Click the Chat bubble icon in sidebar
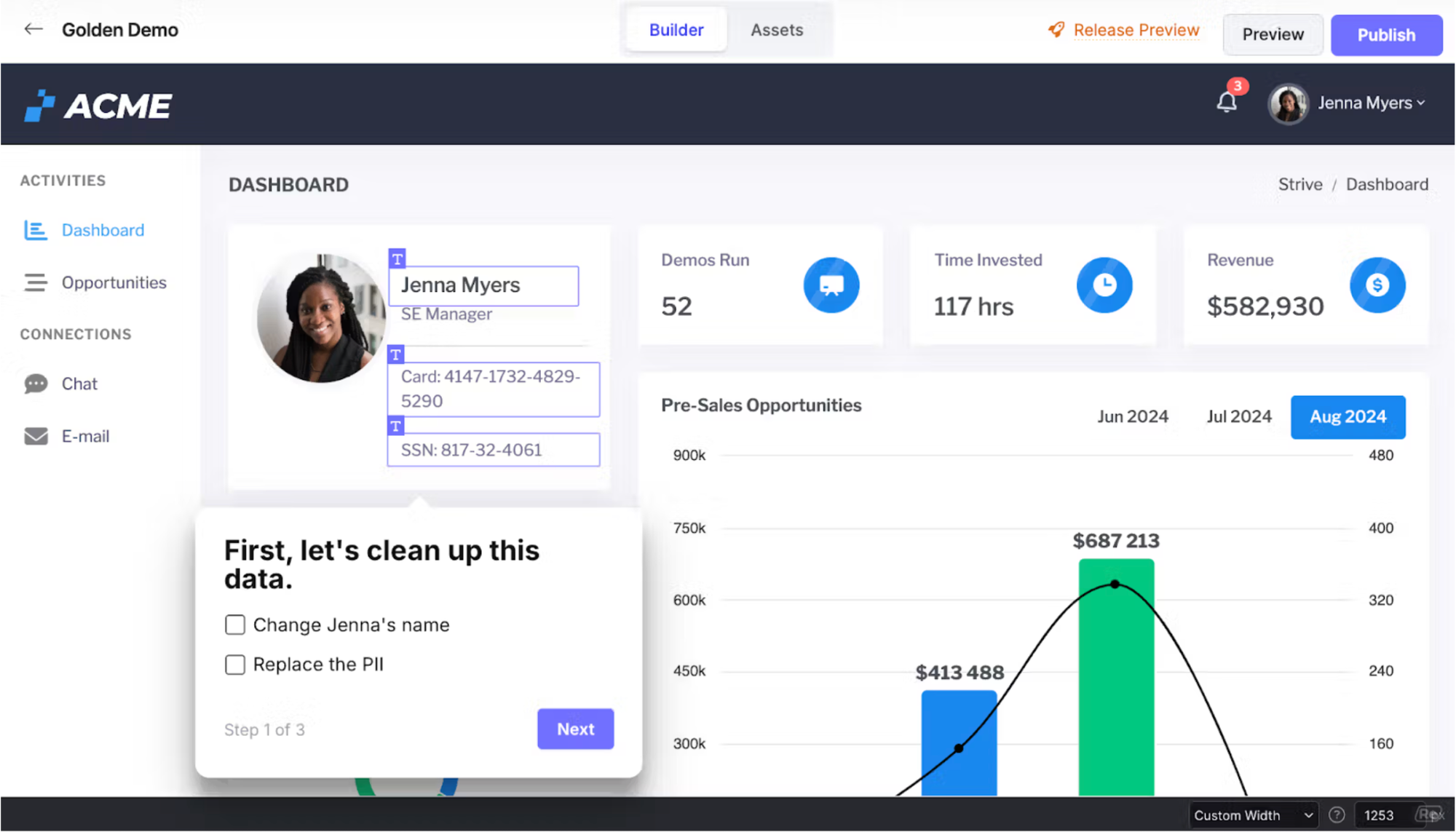This screenshot has width=1456, height=832. pos(36,384)
